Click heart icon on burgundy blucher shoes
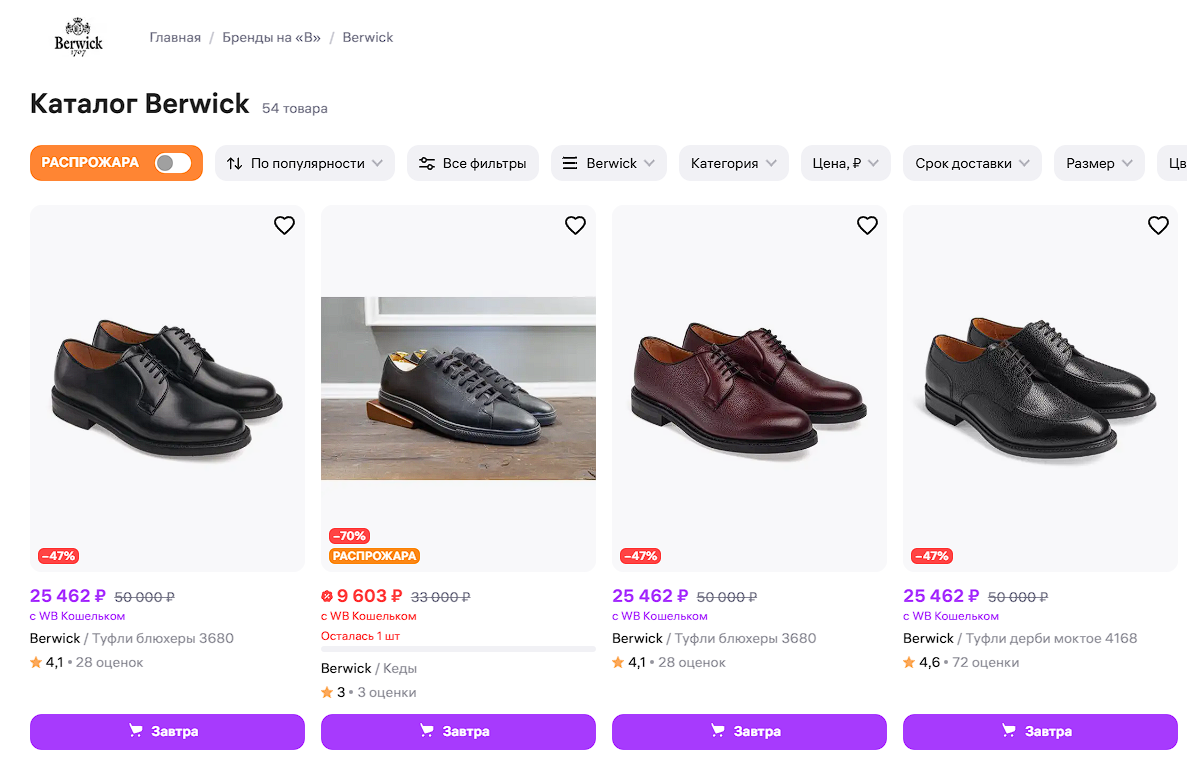 point(867,226)
